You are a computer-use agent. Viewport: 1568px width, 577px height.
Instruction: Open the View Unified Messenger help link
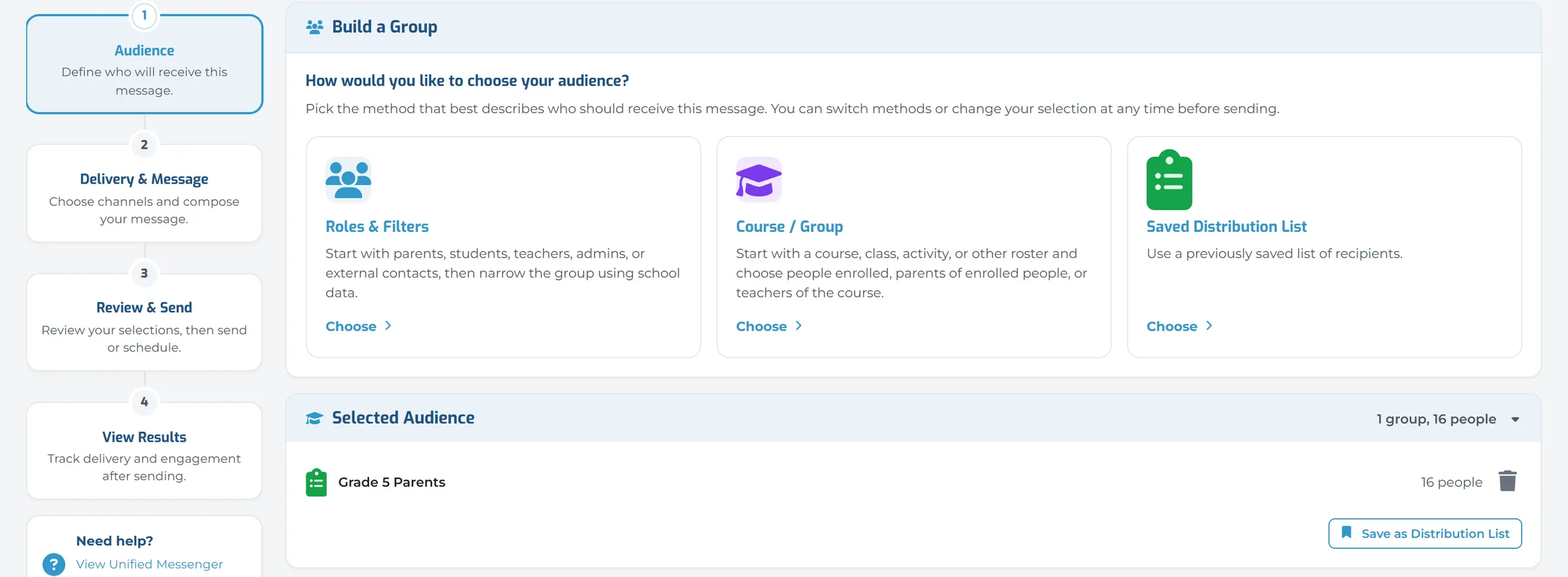click(149, 564)
